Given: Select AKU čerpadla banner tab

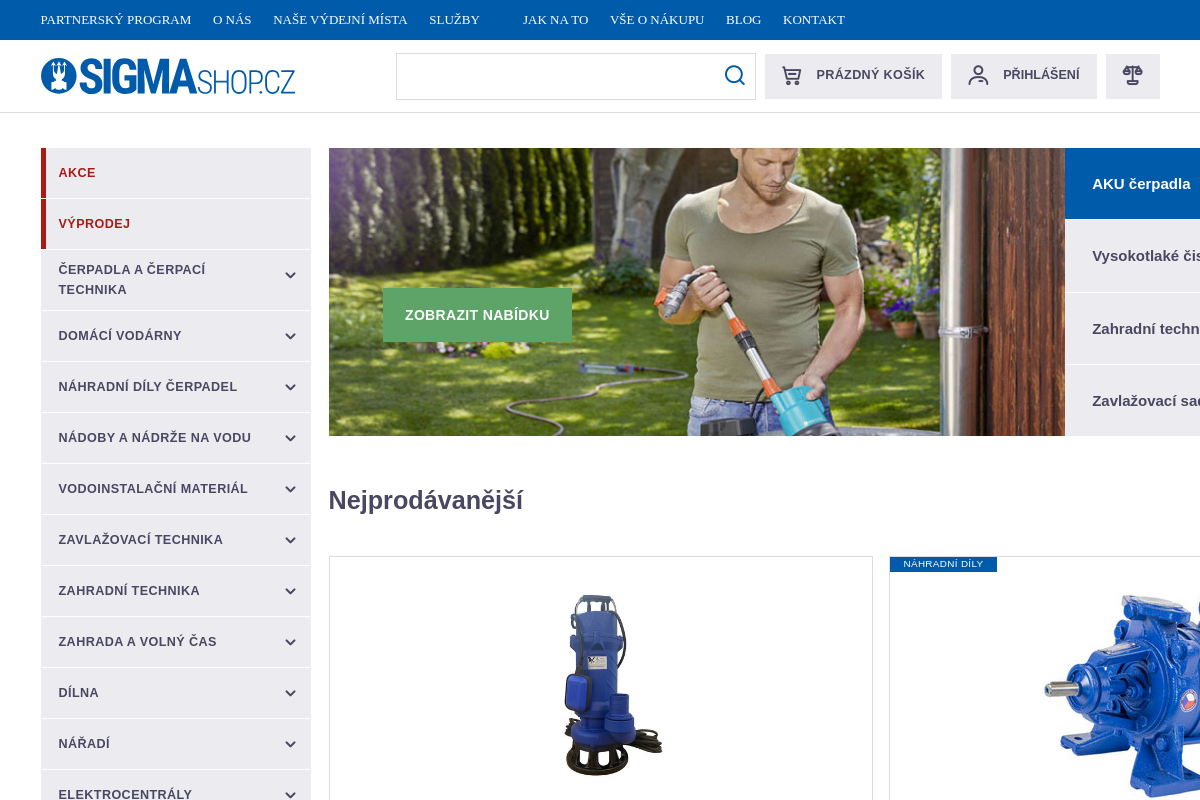Looking at the screenshot, I should pos(1132,184).
